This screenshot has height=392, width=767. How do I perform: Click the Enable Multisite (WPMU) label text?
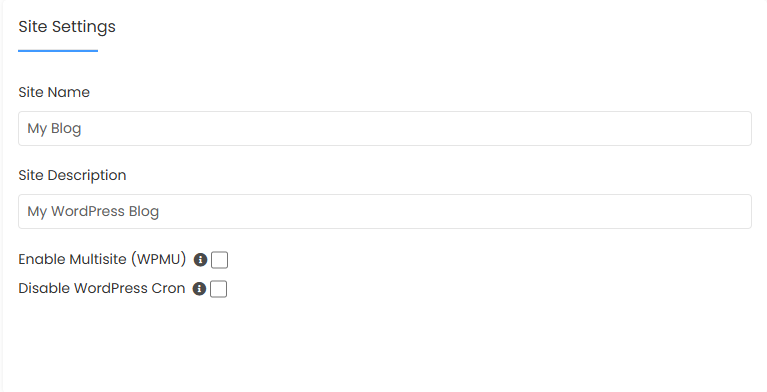tap(102, 259)
